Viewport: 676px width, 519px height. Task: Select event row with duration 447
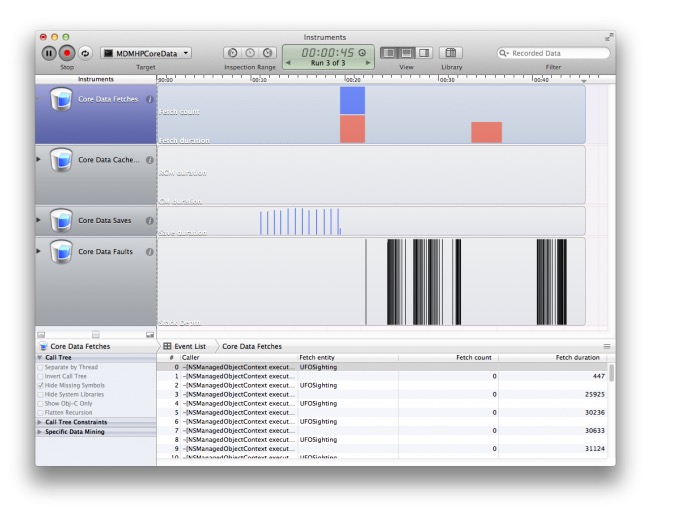pyautogui.click(x=383, y=376)
